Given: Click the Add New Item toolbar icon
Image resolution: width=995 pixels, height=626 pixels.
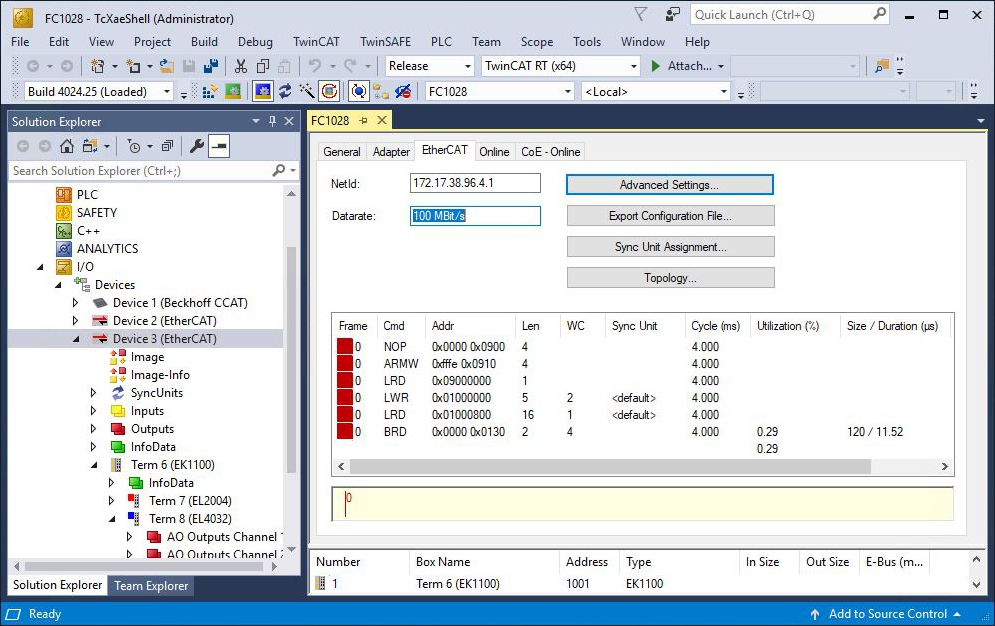Looking at the screenshot, I should pos(133,66).
